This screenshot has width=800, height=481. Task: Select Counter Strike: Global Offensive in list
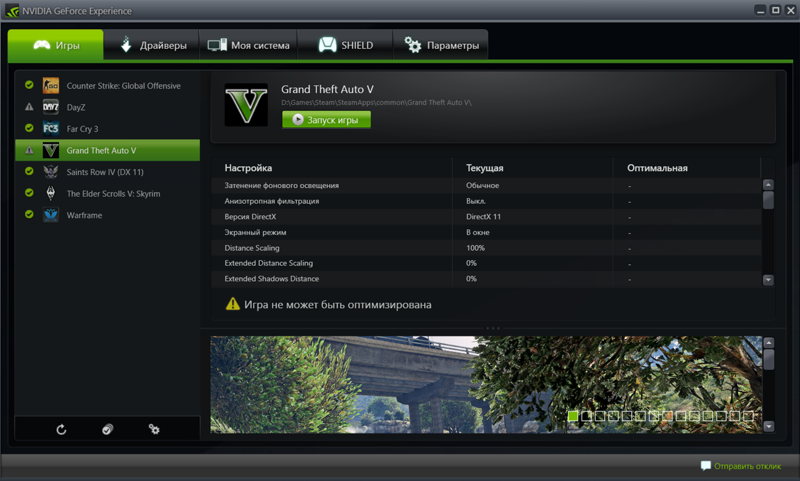[x=107, y=86]
